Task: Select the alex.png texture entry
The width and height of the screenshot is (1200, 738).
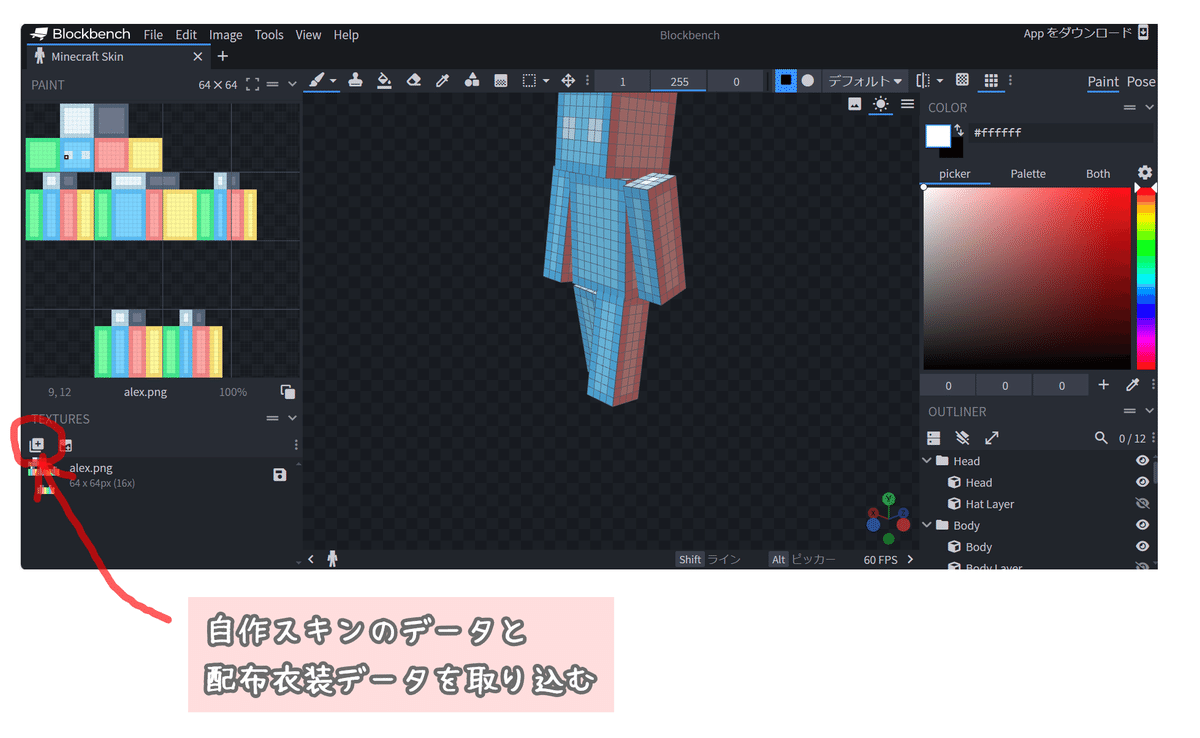Action: tap(160, 476)
